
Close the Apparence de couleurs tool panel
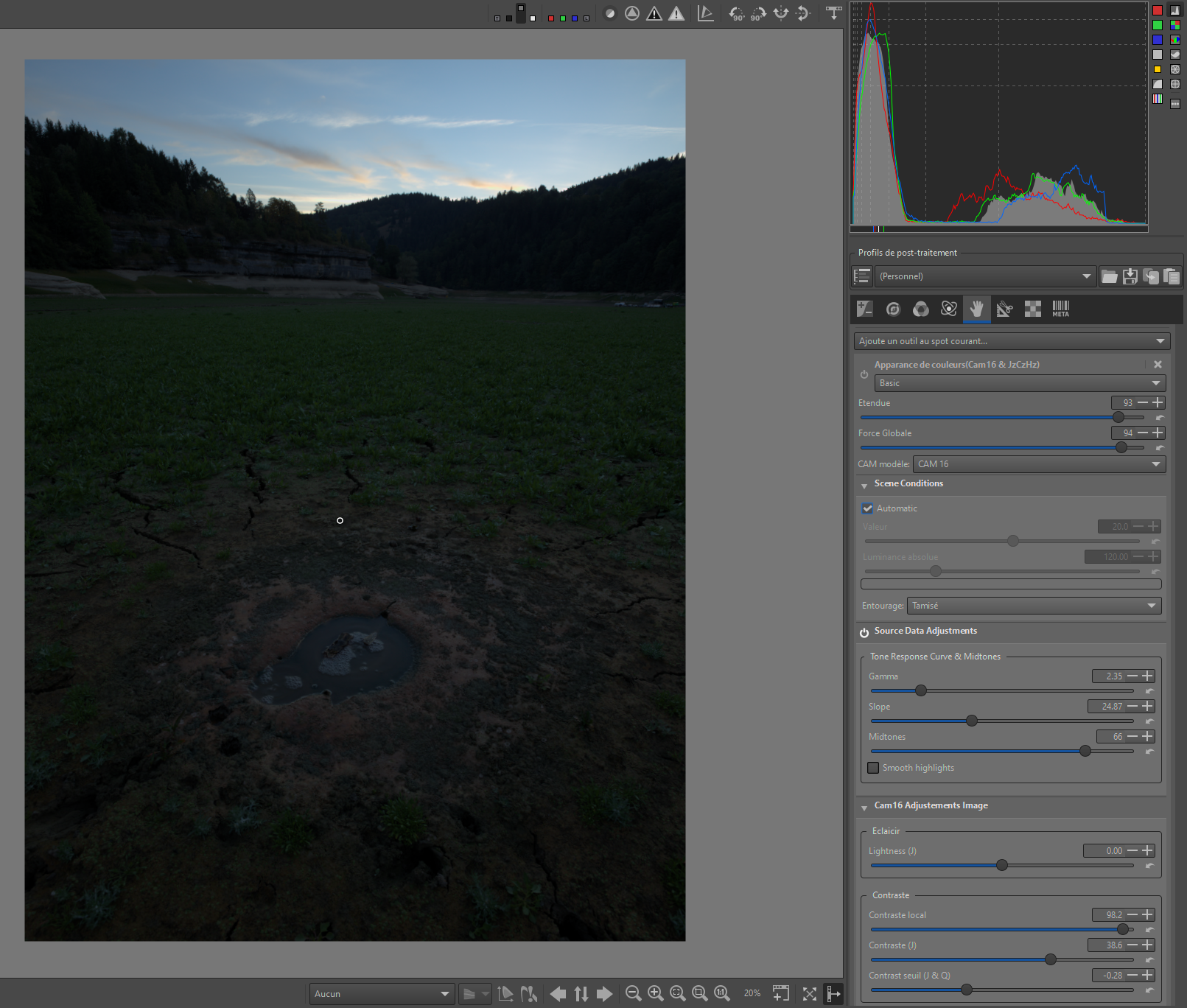pos(1158,365)
